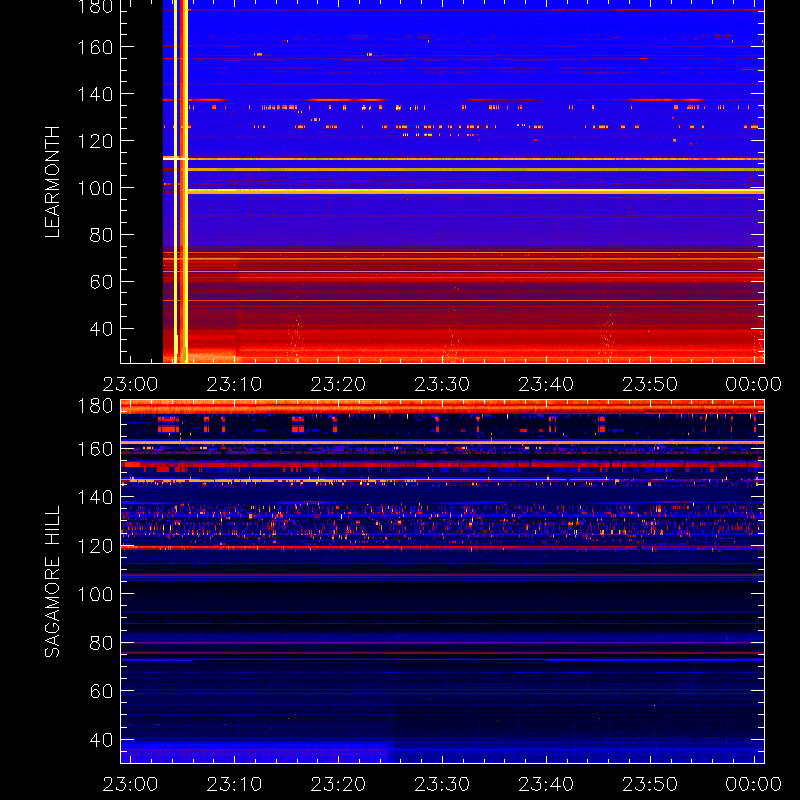The width and height of the screenshot is (800, 800).
Task: Click the LEARMONTH axis title
Action: pyautogui.click(x=52, y=182)
